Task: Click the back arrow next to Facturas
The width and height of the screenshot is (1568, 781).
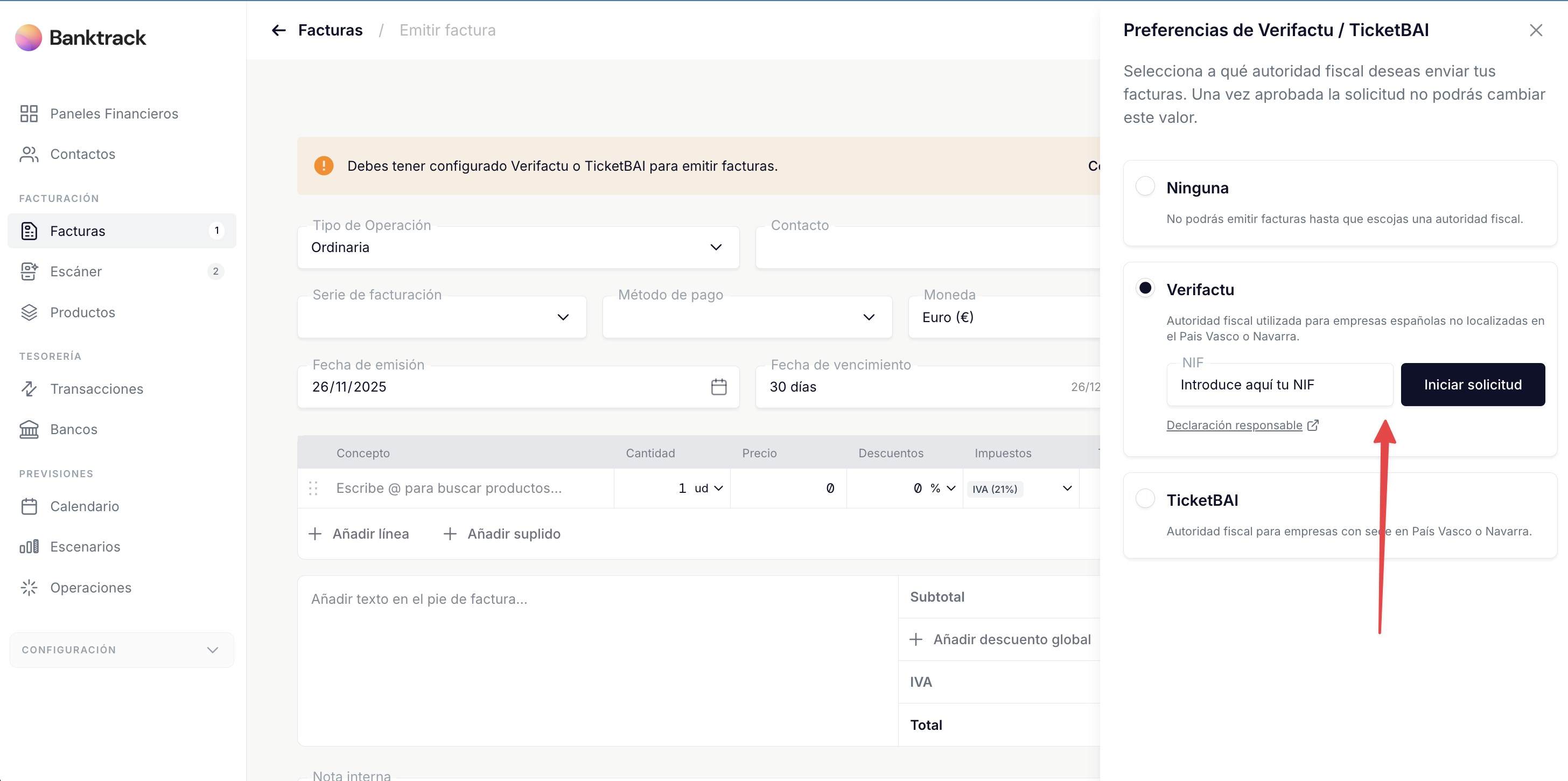Action: pos(279,30)
